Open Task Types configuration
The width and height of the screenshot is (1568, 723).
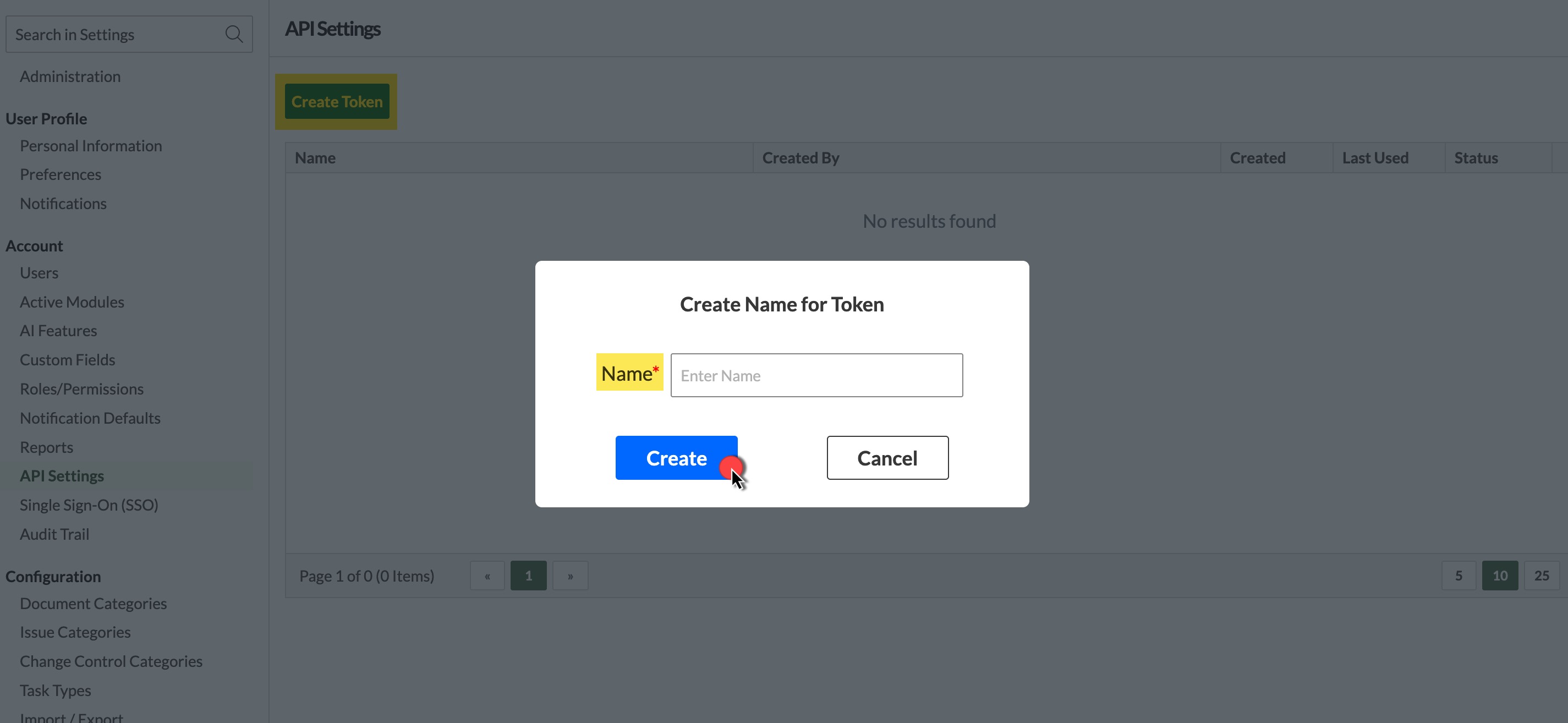[x=56, y=691]
